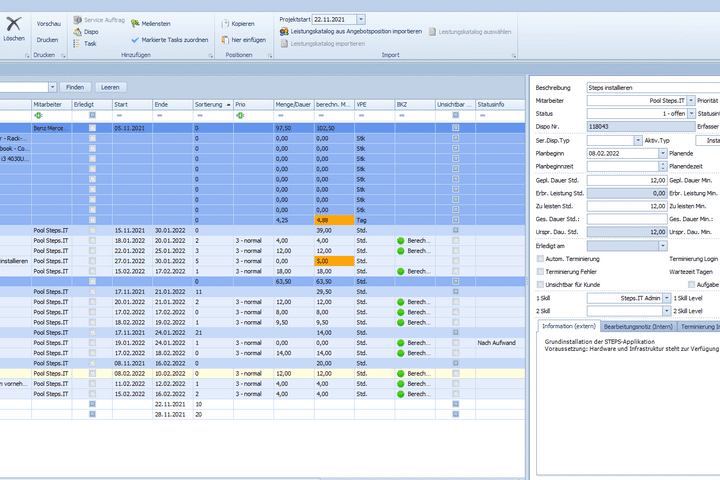Screen dimensions: 720x480
Task: Check Unsichtbar für Kunde option
Action: (x=541, y=284)
